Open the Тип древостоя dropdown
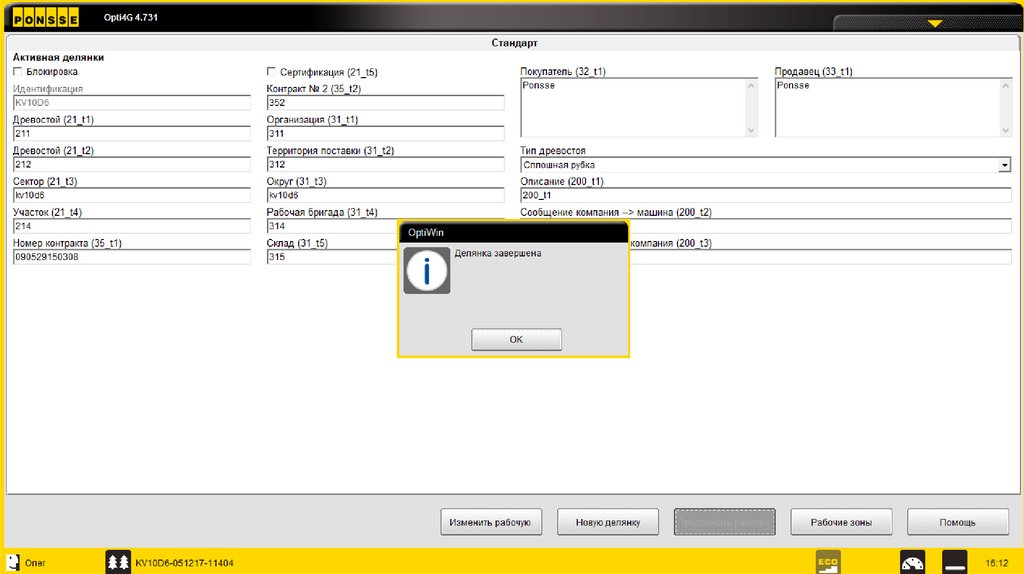The image size is (1024, 574). click(x=1004, y=165)
